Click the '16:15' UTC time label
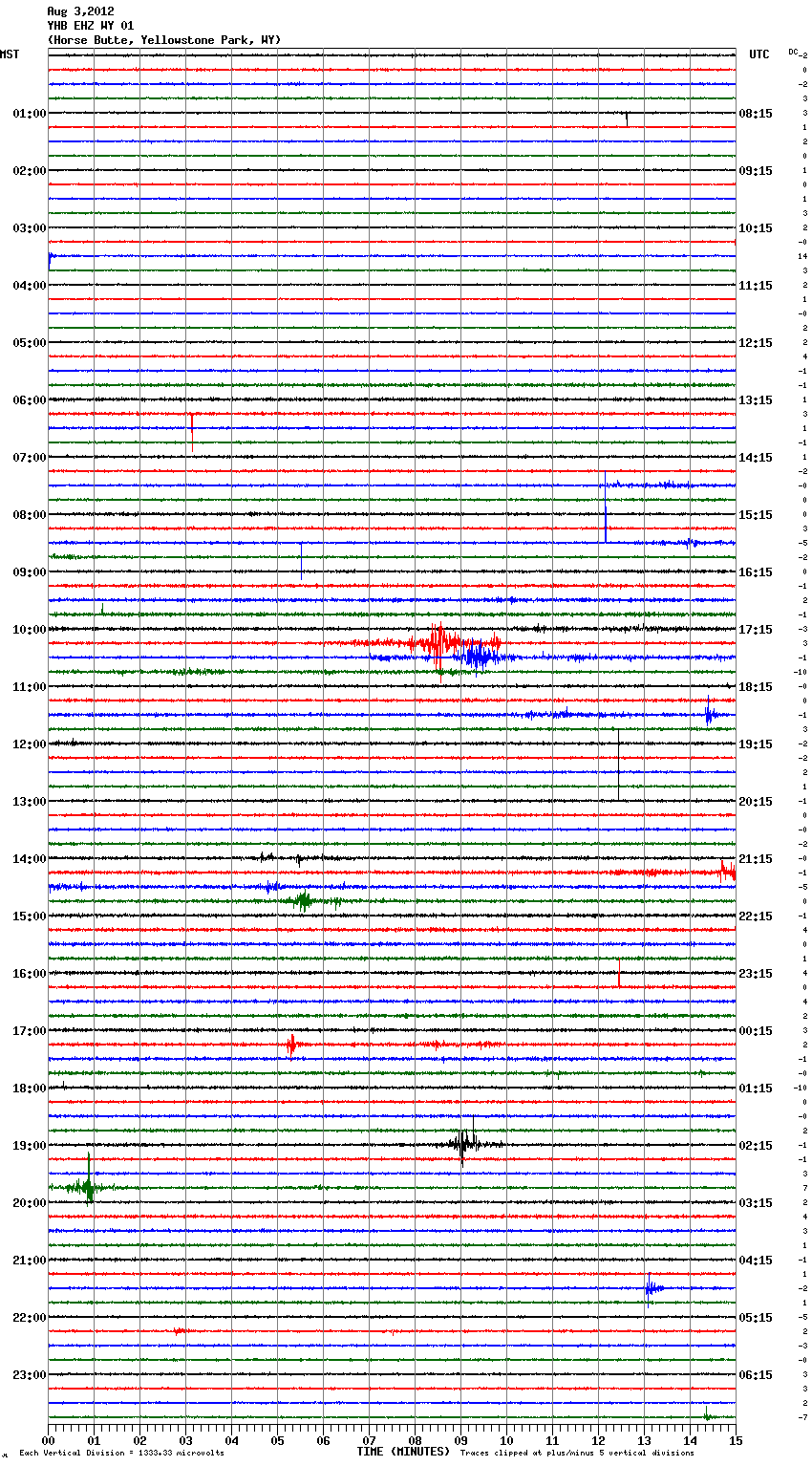The image size is (812, 1466). (x=756, y=572)
